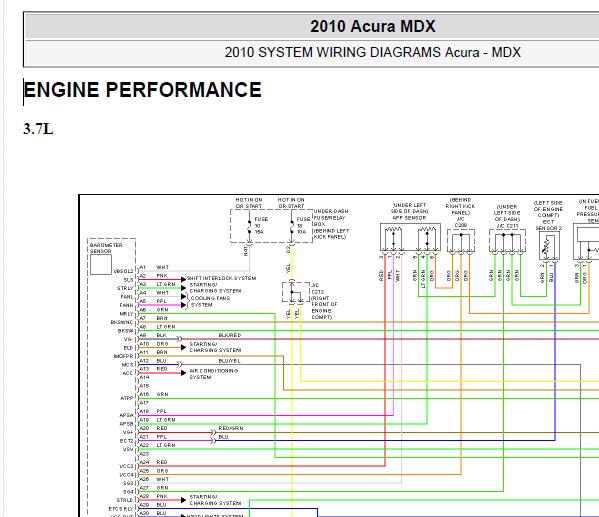
Task: Click the 'J/C C211' junction connector label
Action: tap(507, 226)
